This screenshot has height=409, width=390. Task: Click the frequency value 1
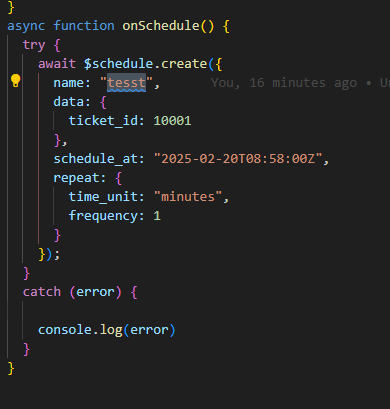(x=157, y=216)
